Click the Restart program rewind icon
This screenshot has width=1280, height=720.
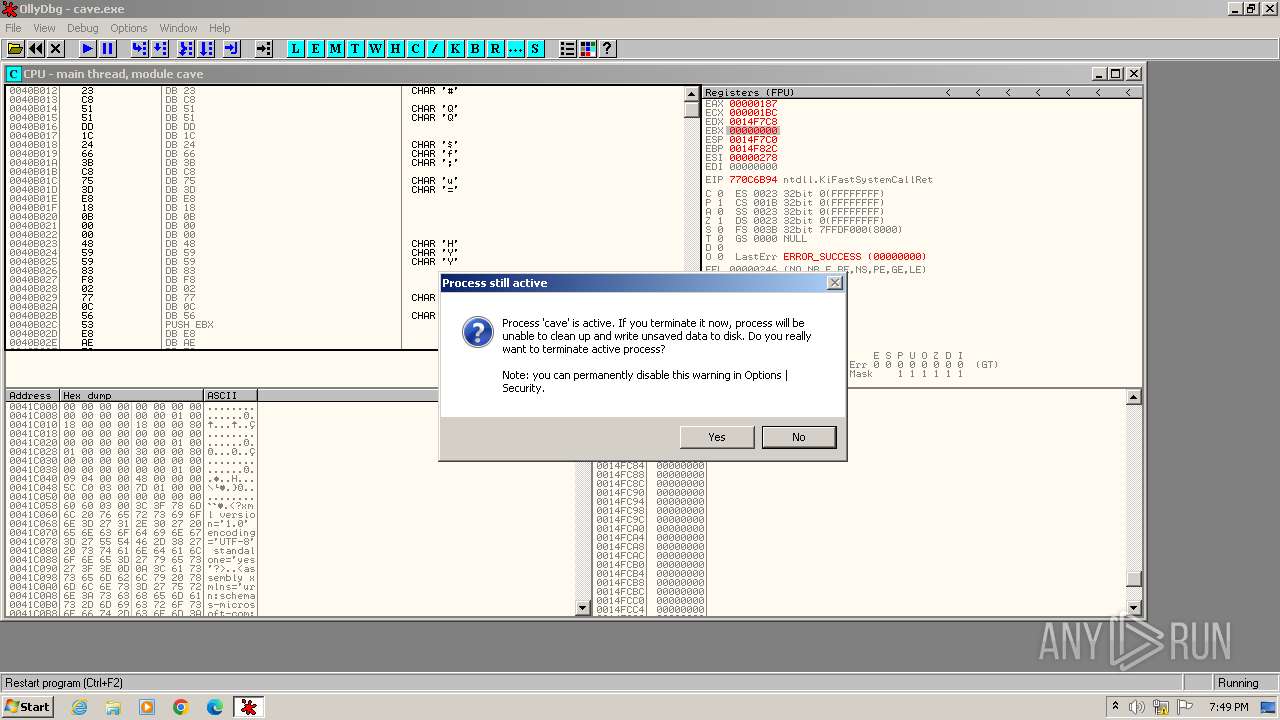(36, 48)
